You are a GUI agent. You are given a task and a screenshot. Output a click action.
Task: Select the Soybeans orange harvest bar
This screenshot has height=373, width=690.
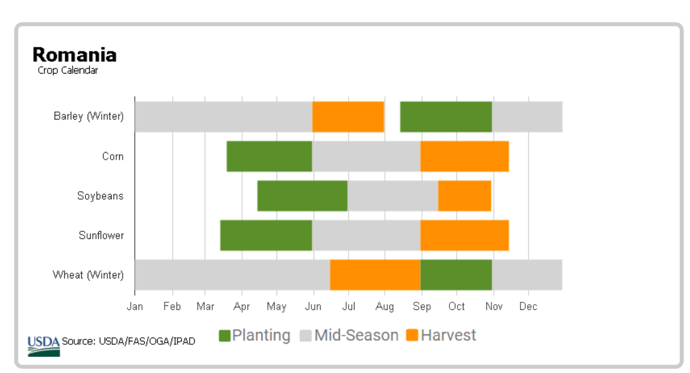(465, 196)
